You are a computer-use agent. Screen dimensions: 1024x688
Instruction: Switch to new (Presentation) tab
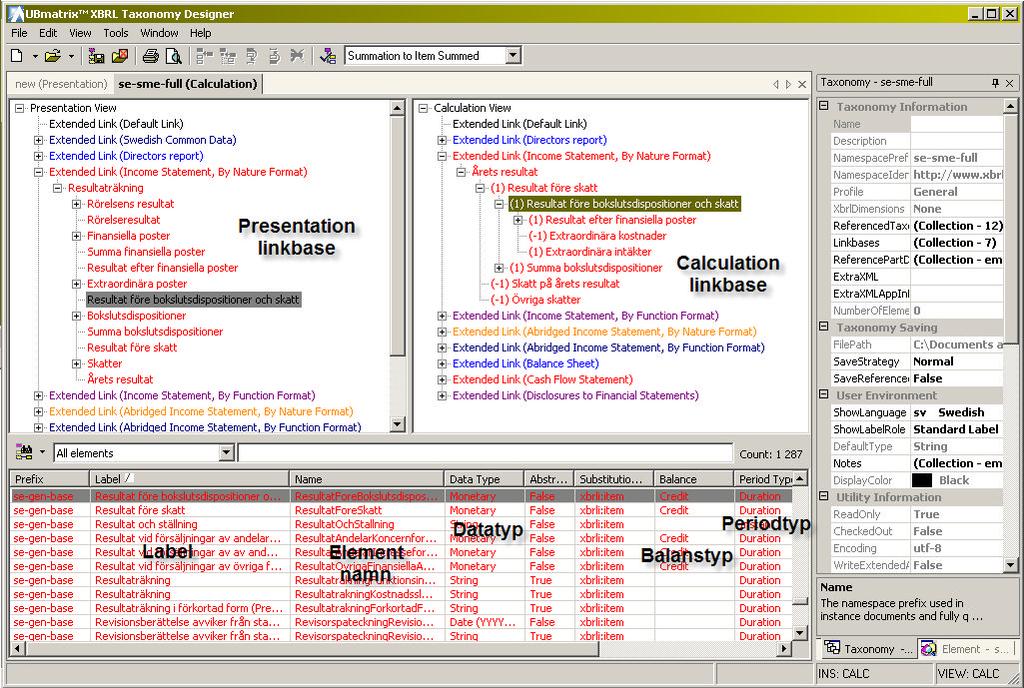(61, 84)
